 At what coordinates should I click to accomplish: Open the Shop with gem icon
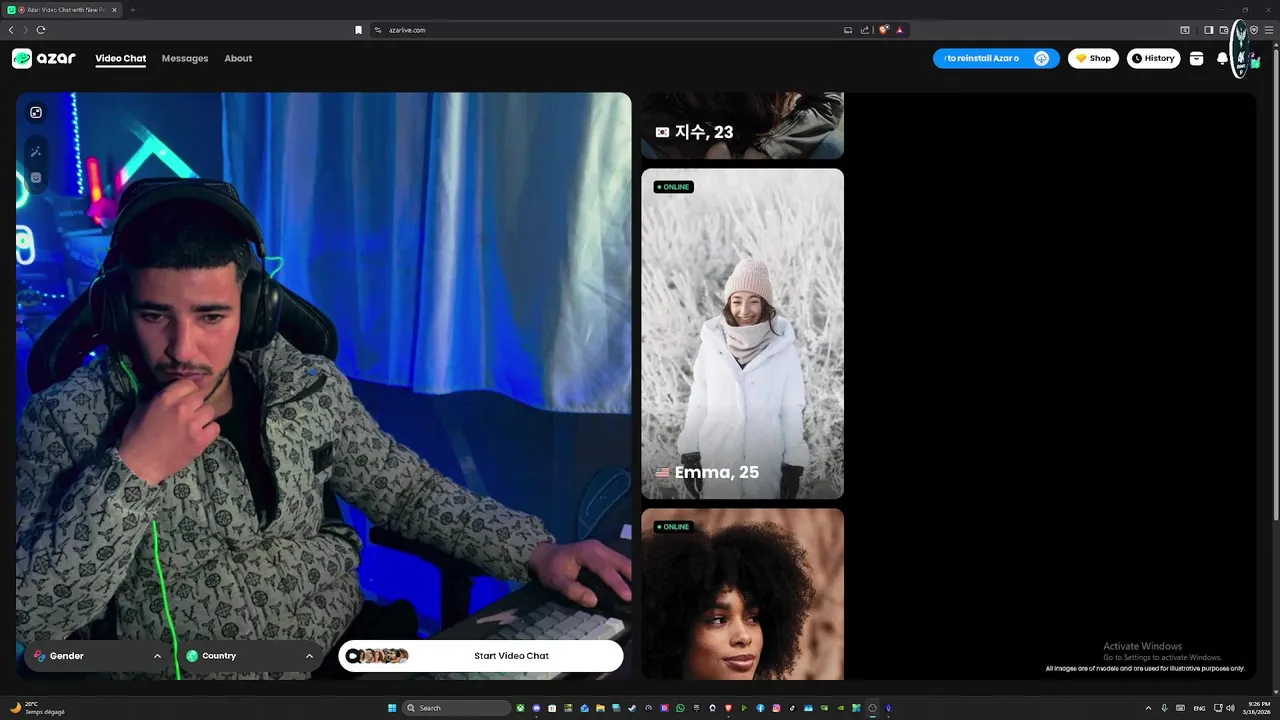click(1093, 58)
